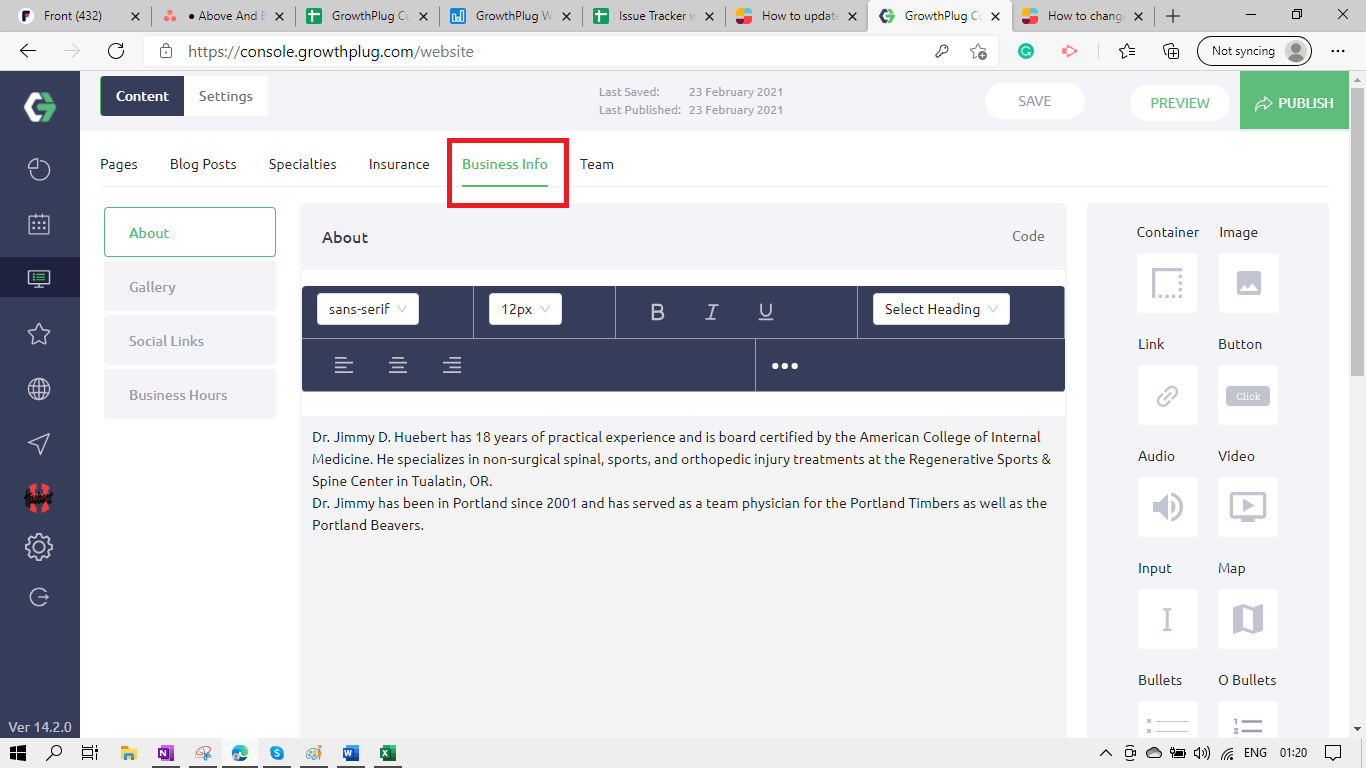
Task: Switch to the Settings tab
Action: [x=226, y=96]
